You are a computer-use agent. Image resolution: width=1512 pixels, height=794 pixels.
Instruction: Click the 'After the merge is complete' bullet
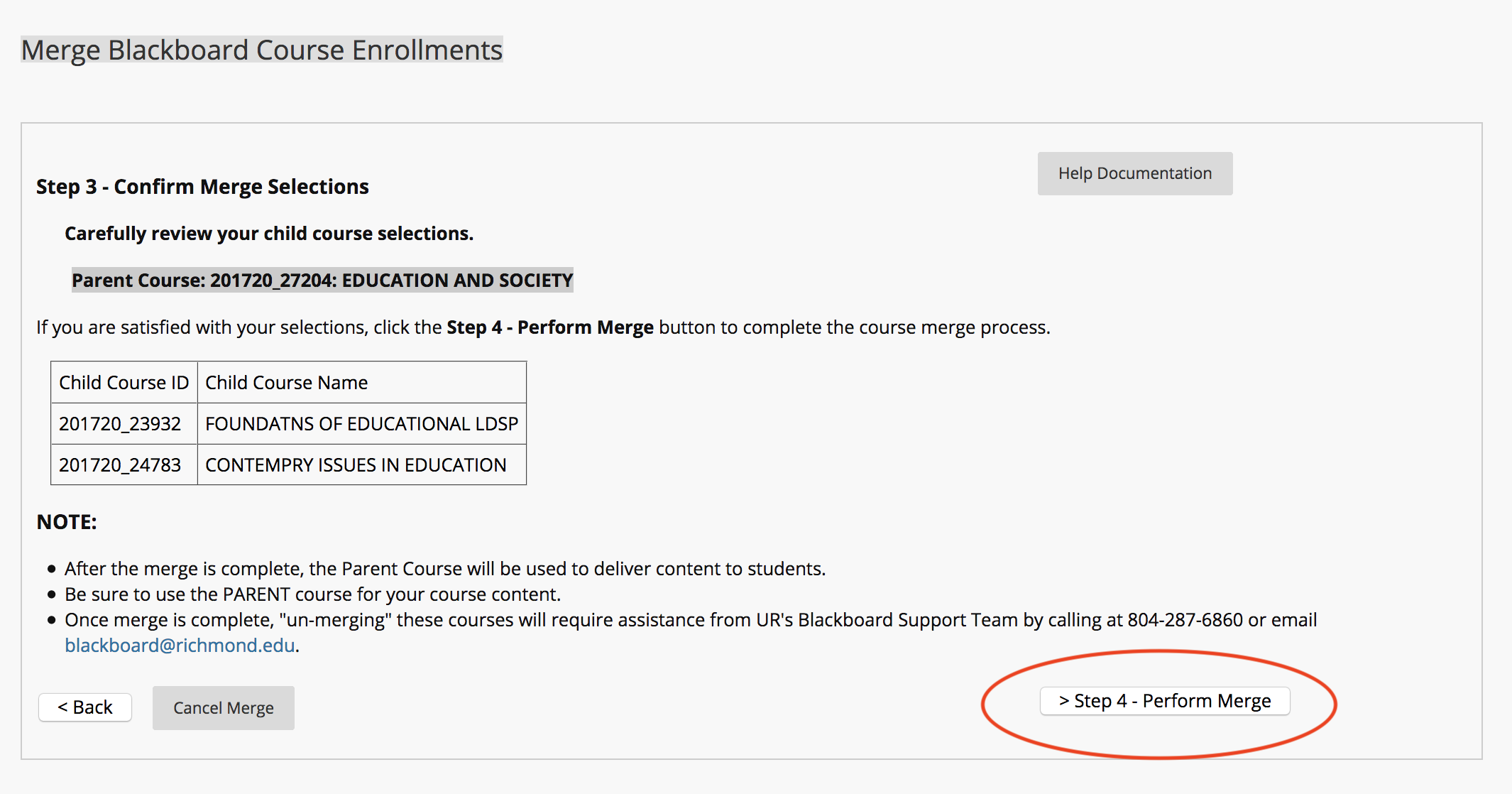point(445,569)
